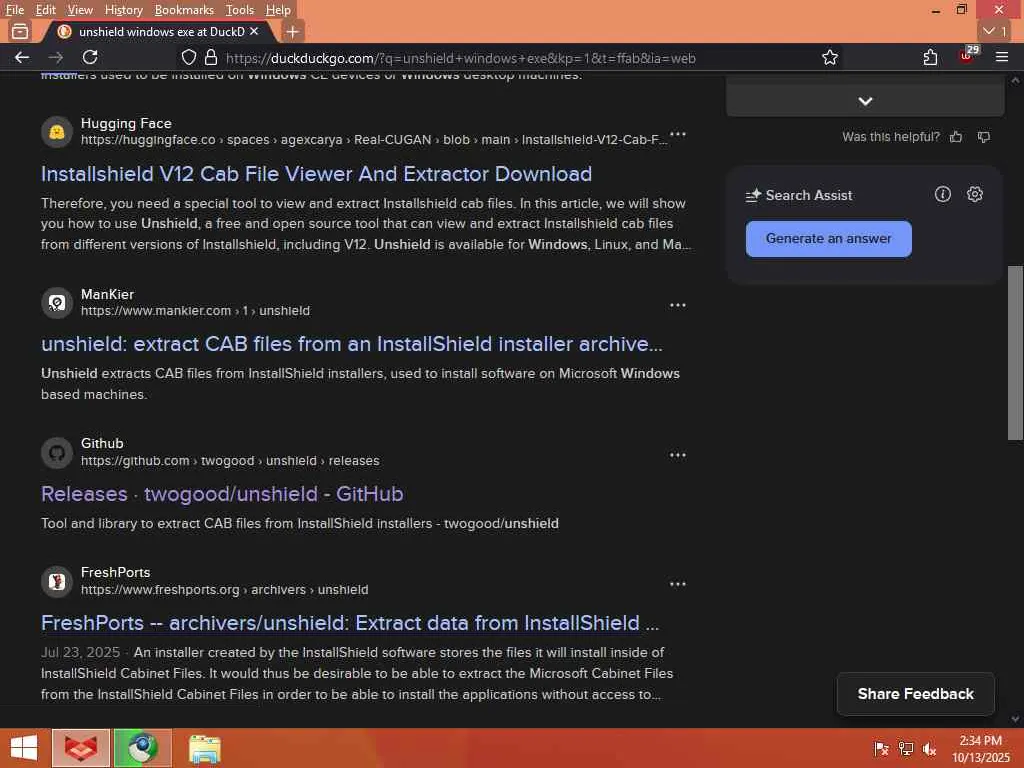Bookmark this page with the star
This screenshot has height=768, width=1024.
(829, 57)
